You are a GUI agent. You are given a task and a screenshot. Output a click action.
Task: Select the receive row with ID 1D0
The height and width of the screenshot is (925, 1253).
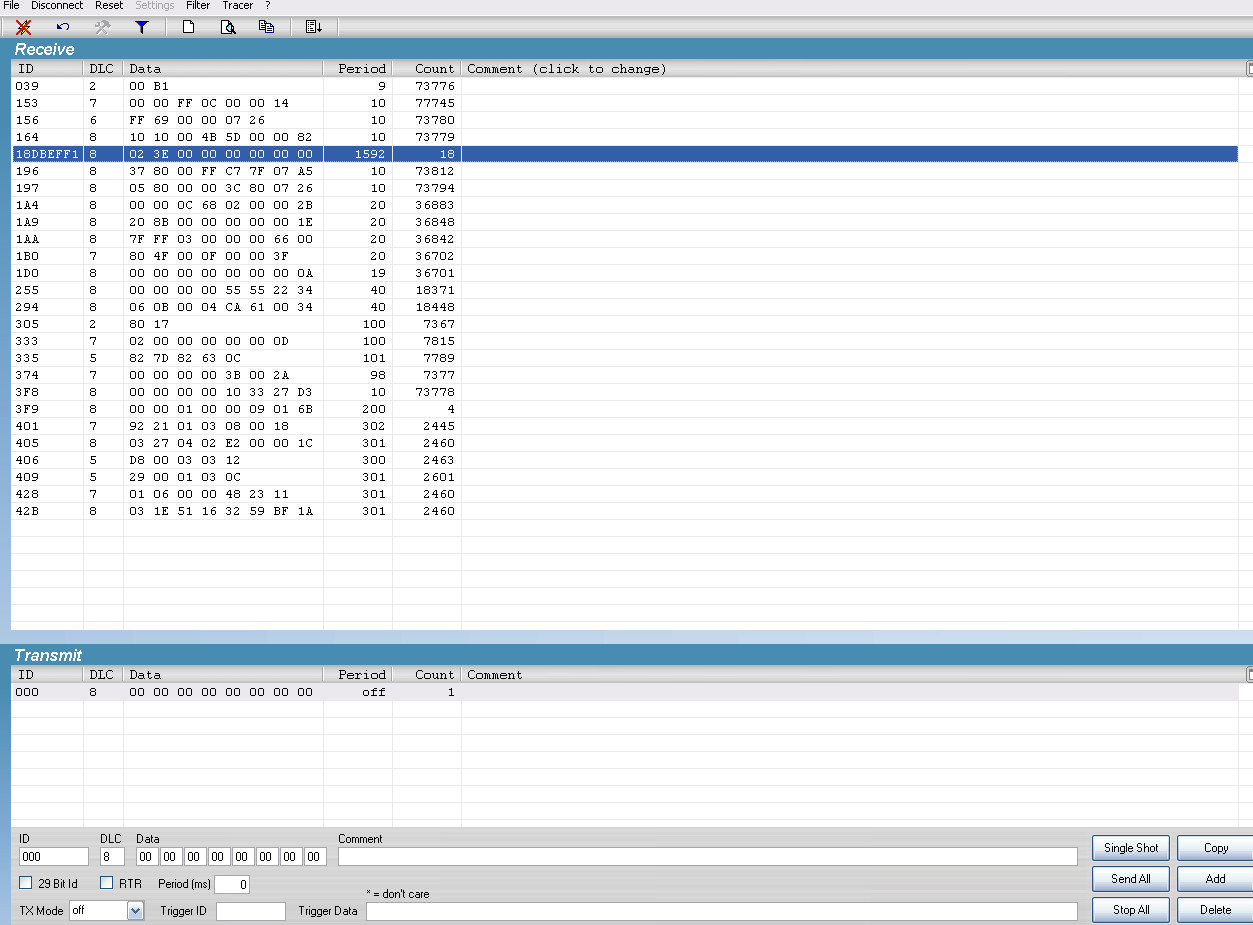point(625,273)
